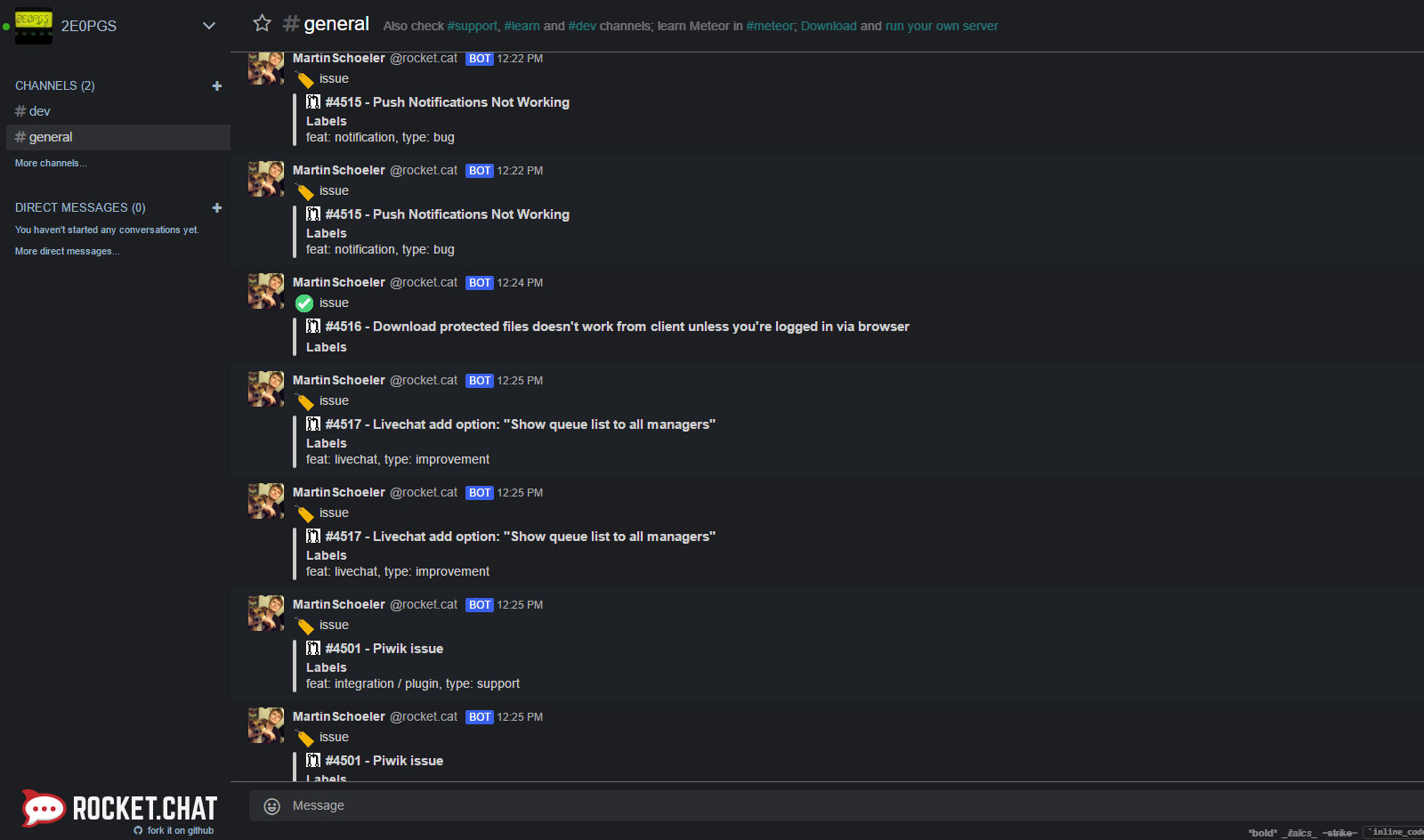Screen dimensions: 1424x840
Task: Click the Rocket.Chat logo at bottom left
Action: [118, 808]
